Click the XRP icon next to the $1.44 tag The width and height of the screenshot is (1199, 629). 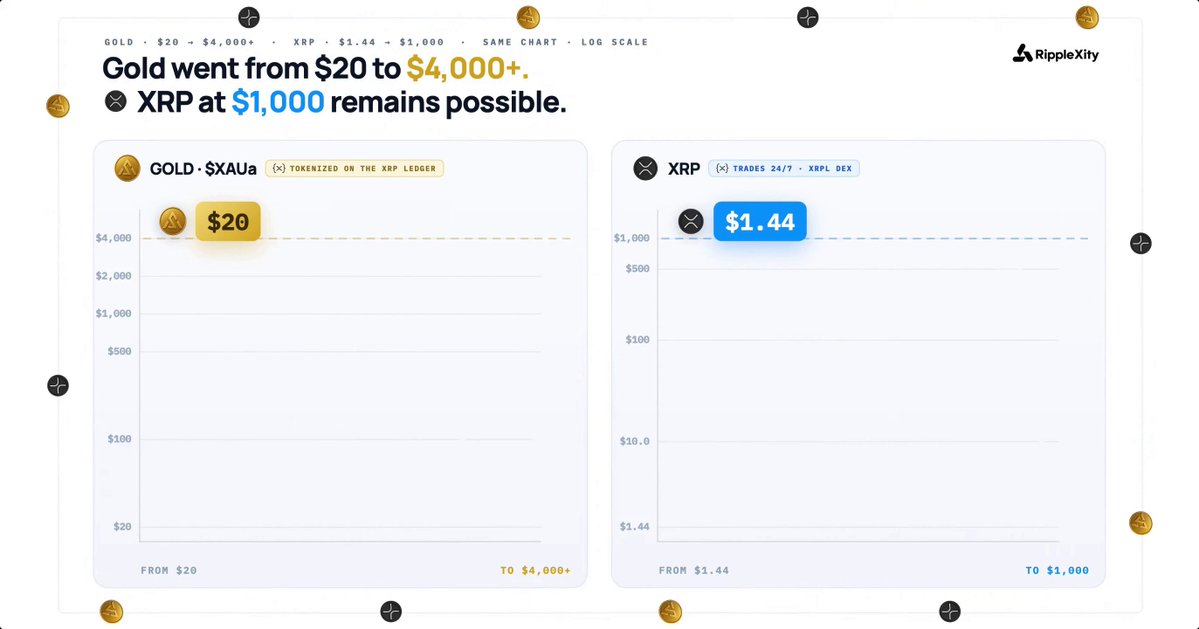(690, 222)
